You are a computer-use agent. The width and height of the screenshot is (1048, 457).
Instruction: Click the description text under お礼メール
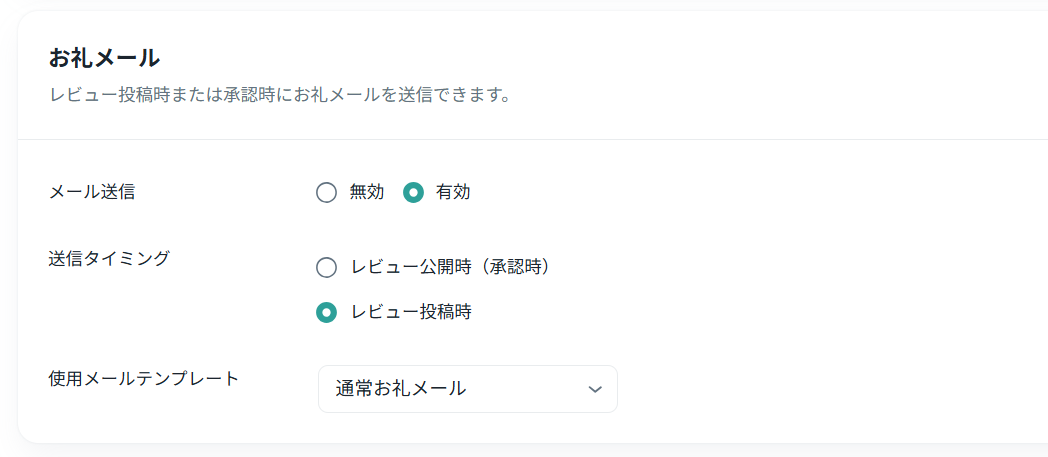(x=280, y=97)
